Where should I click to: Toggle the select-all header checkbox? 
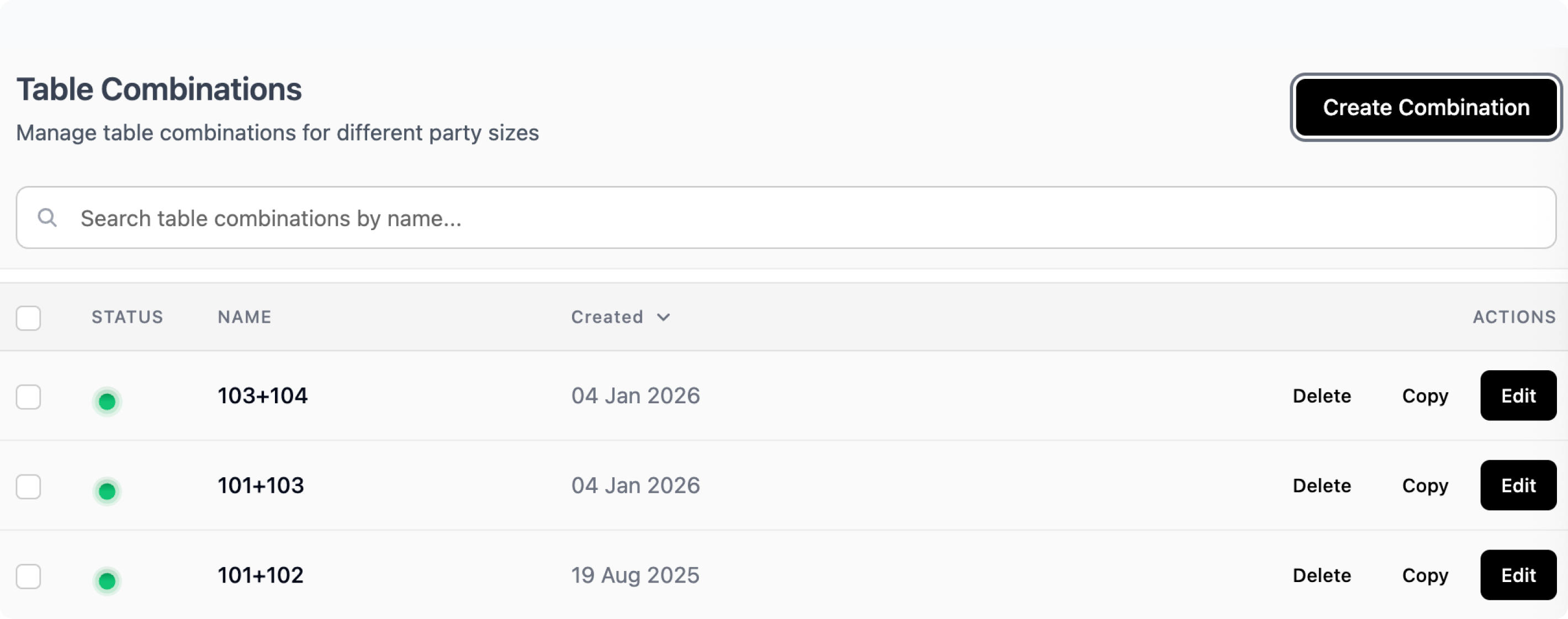(29, 318)
